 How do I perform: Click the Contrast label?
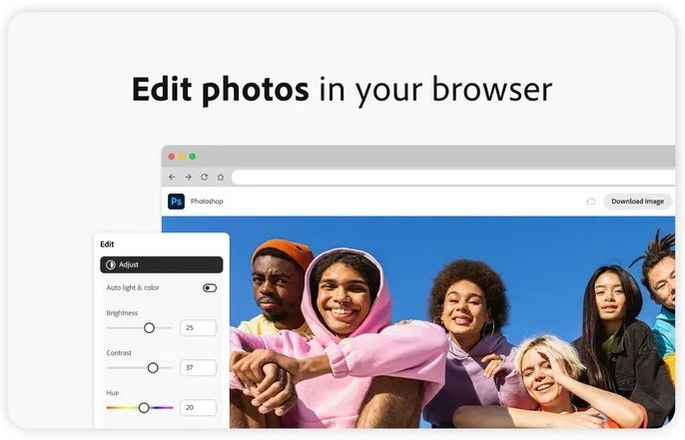(x=119, y=353)
